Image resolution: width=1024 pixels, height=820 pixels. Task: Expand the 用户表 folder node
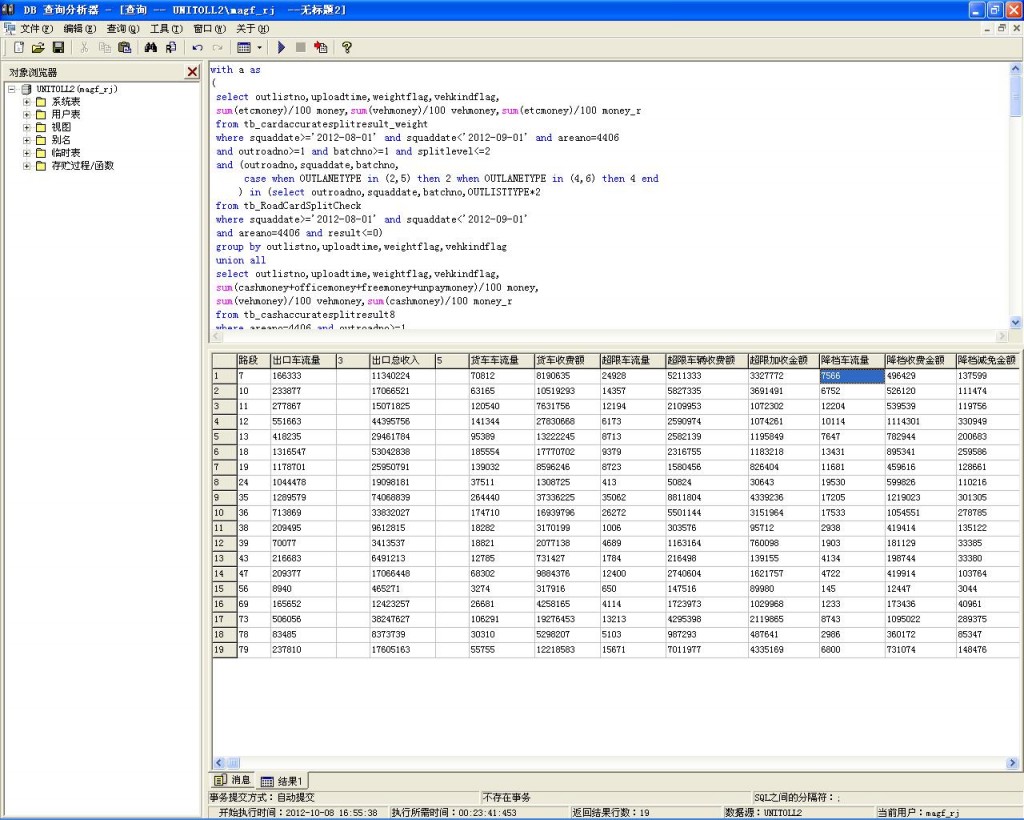point(28,115)
